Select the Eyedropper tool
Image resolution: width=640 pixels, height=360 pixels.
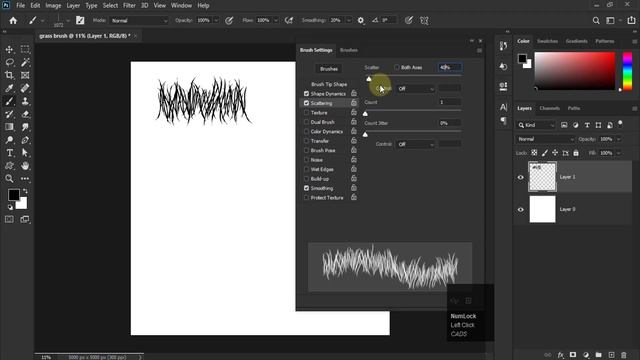tap(9, 88)
